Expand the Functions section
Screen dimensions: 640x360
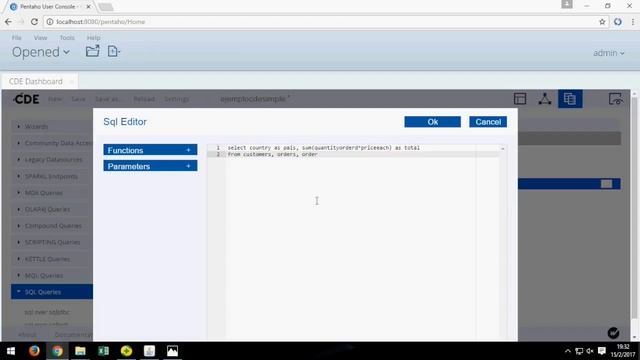[x=150, y=150]
